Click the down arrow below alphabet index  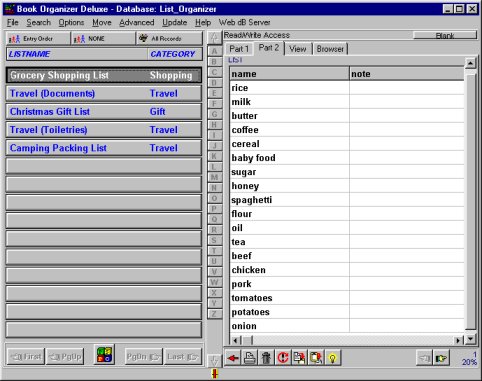214,360
